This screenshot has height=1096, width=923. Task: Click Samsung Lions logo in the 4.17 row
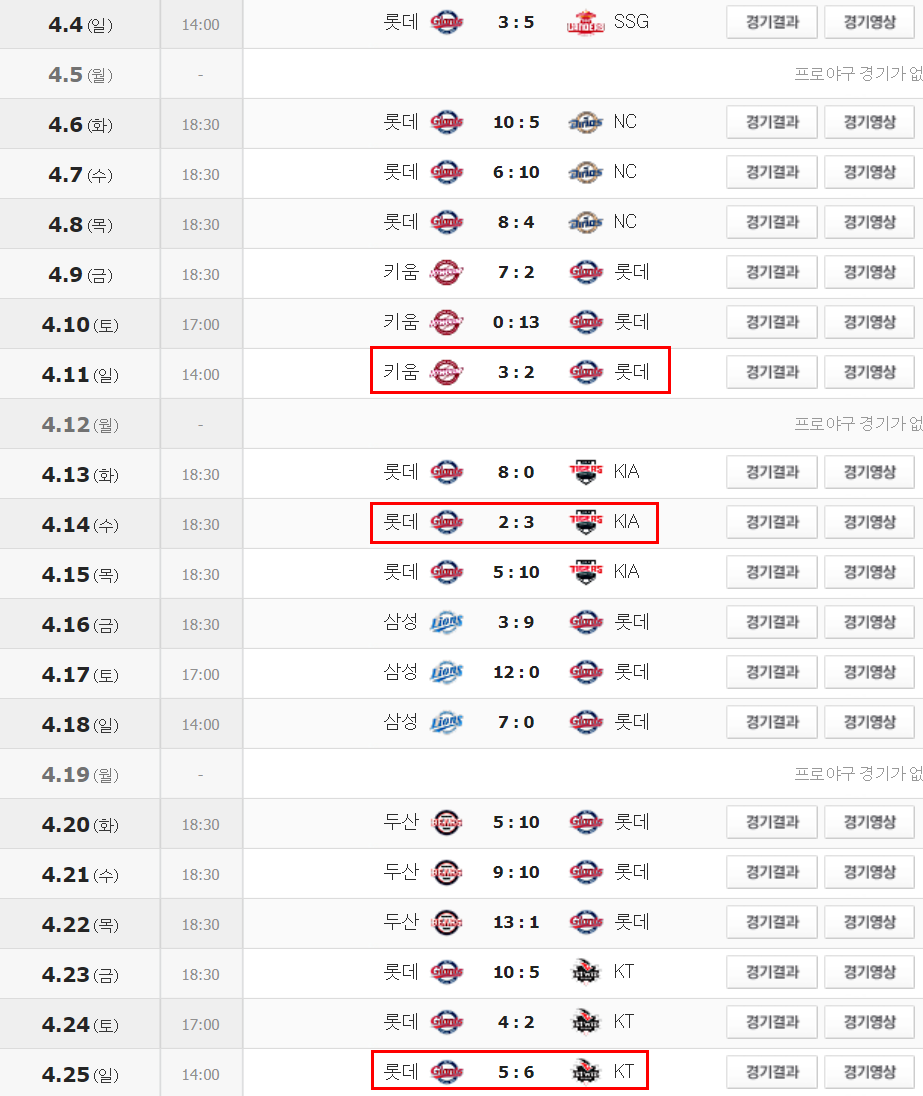tap(447, 672)
